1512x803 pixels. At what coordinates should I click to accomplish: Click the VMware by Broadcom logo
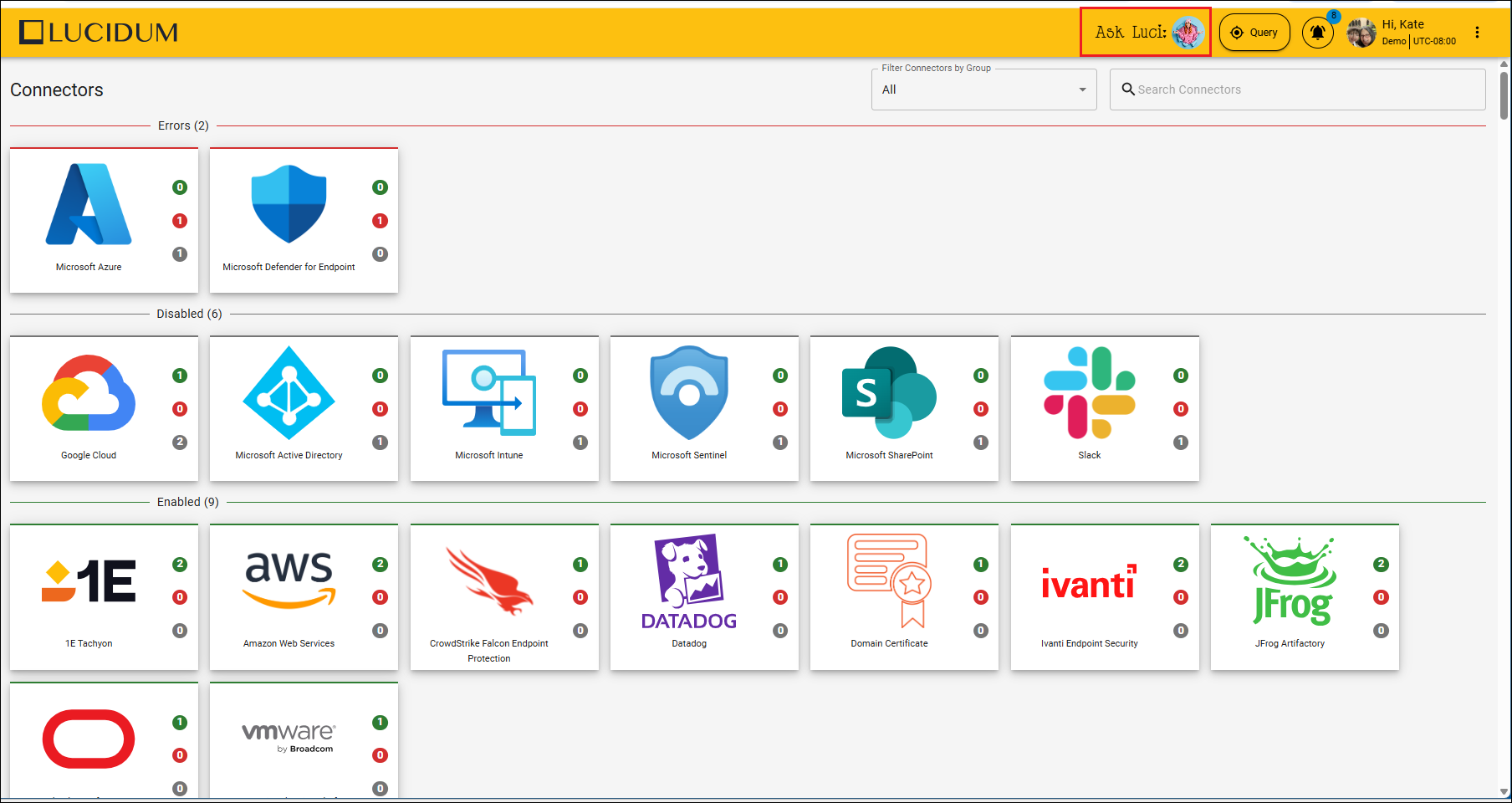coord(289,738)
